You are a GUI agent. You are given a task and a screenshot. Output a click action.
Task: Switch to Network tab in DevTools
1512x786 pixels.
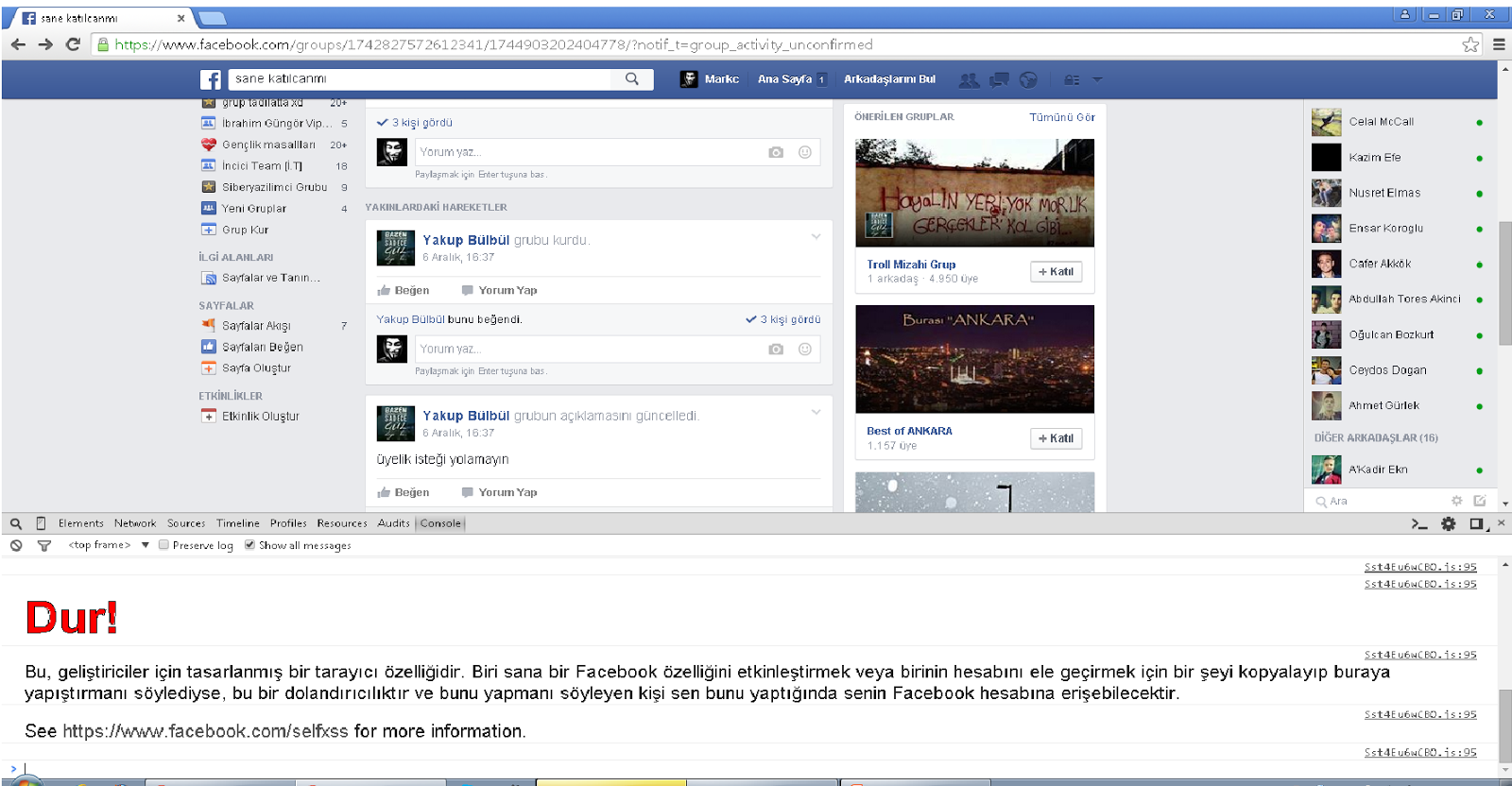pyautogui.click(x=135, y=523)
